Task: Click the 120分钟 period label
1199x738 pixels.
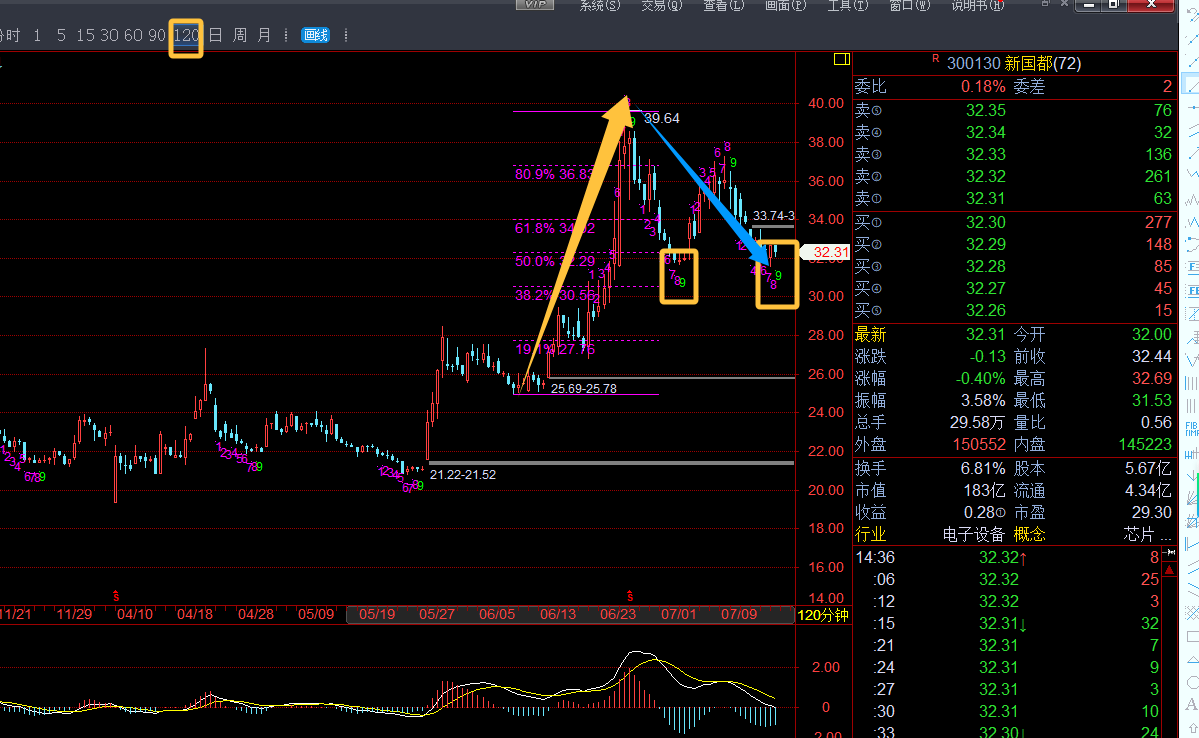Action: point(823,615)
